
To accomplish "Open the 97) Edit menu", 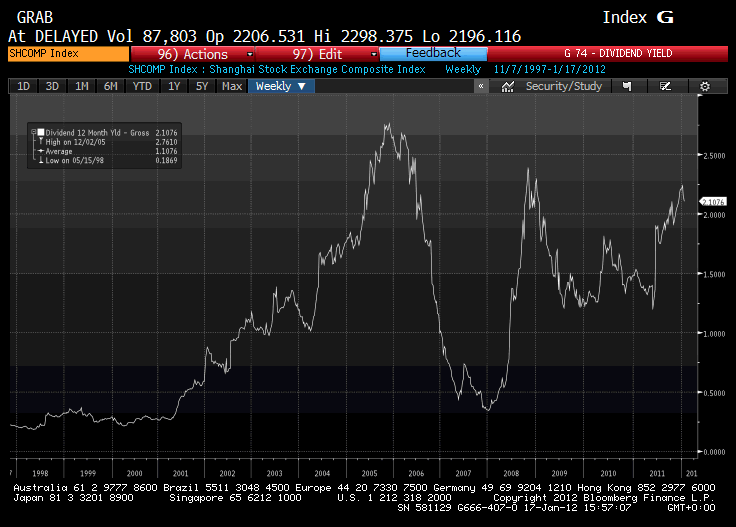I will (317, 54).
